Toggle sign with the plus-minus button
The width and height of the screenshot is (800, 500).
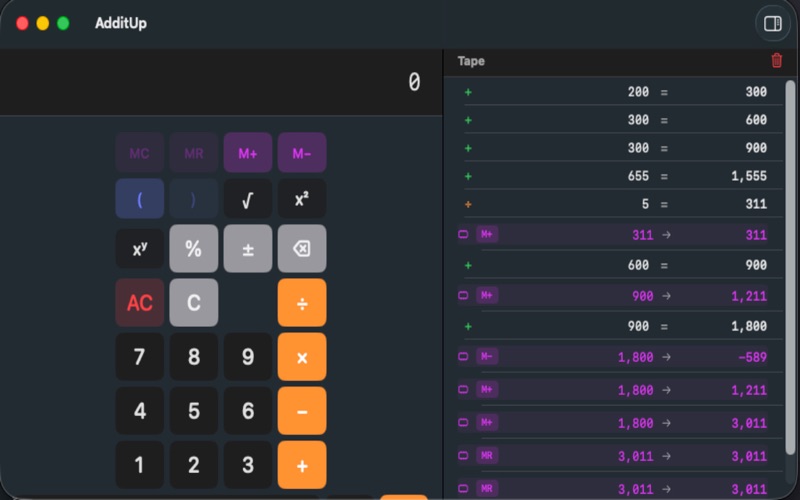[x=247, y=248]
